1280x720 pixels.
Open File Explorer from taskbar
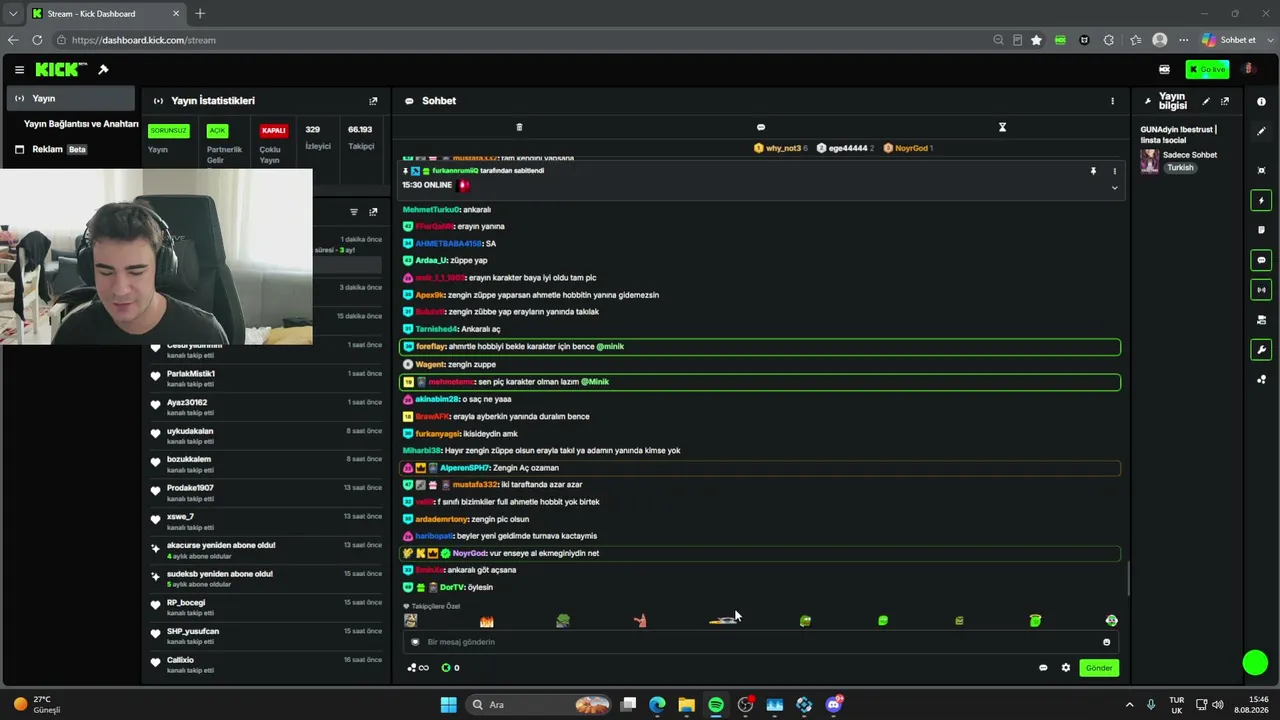tap(686, 705)
